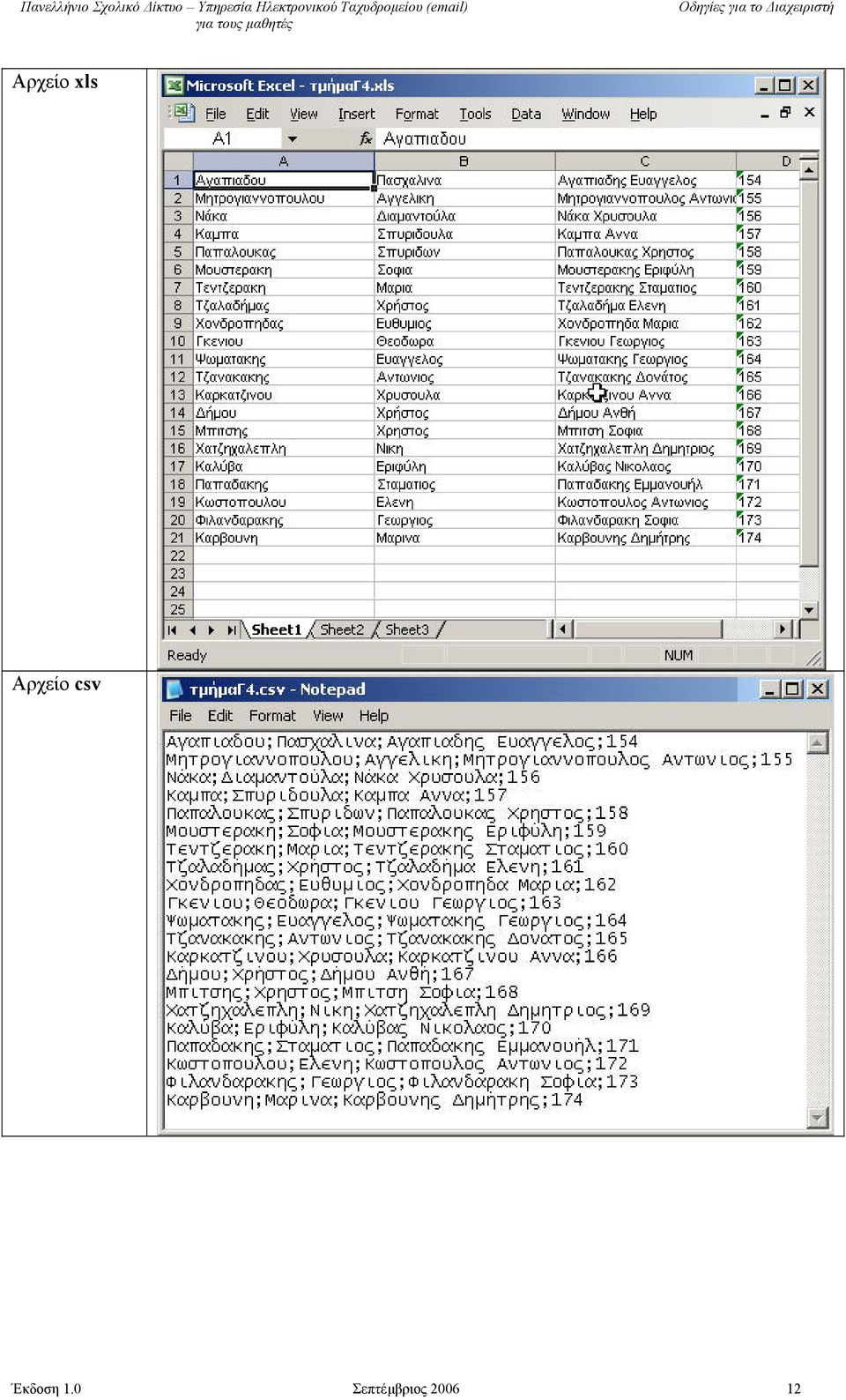Click next sheet navigation arrow
846x1400 pixels.
(211, 629)
